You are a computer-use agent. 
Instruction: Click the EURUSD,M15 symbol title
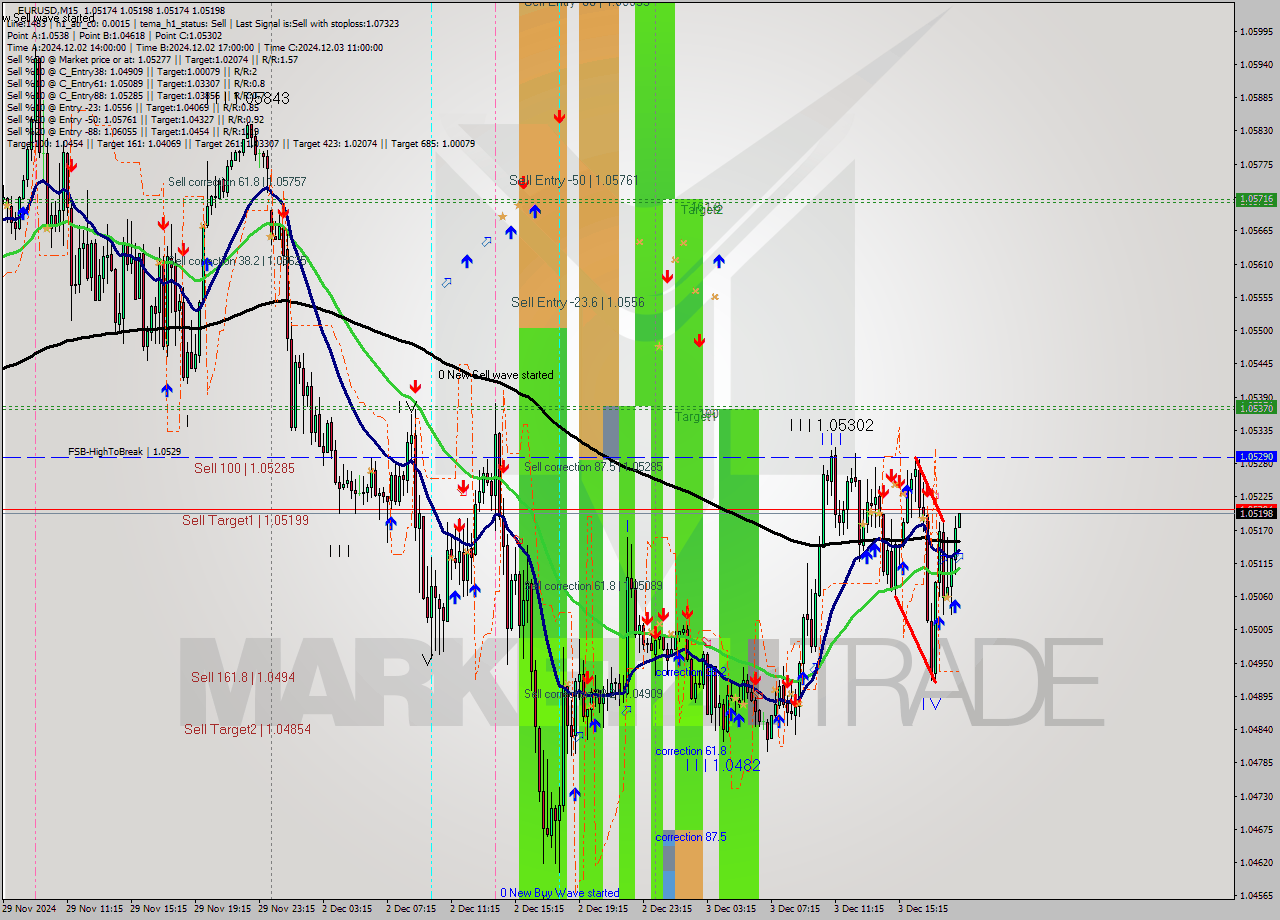(x=48, y=10)
